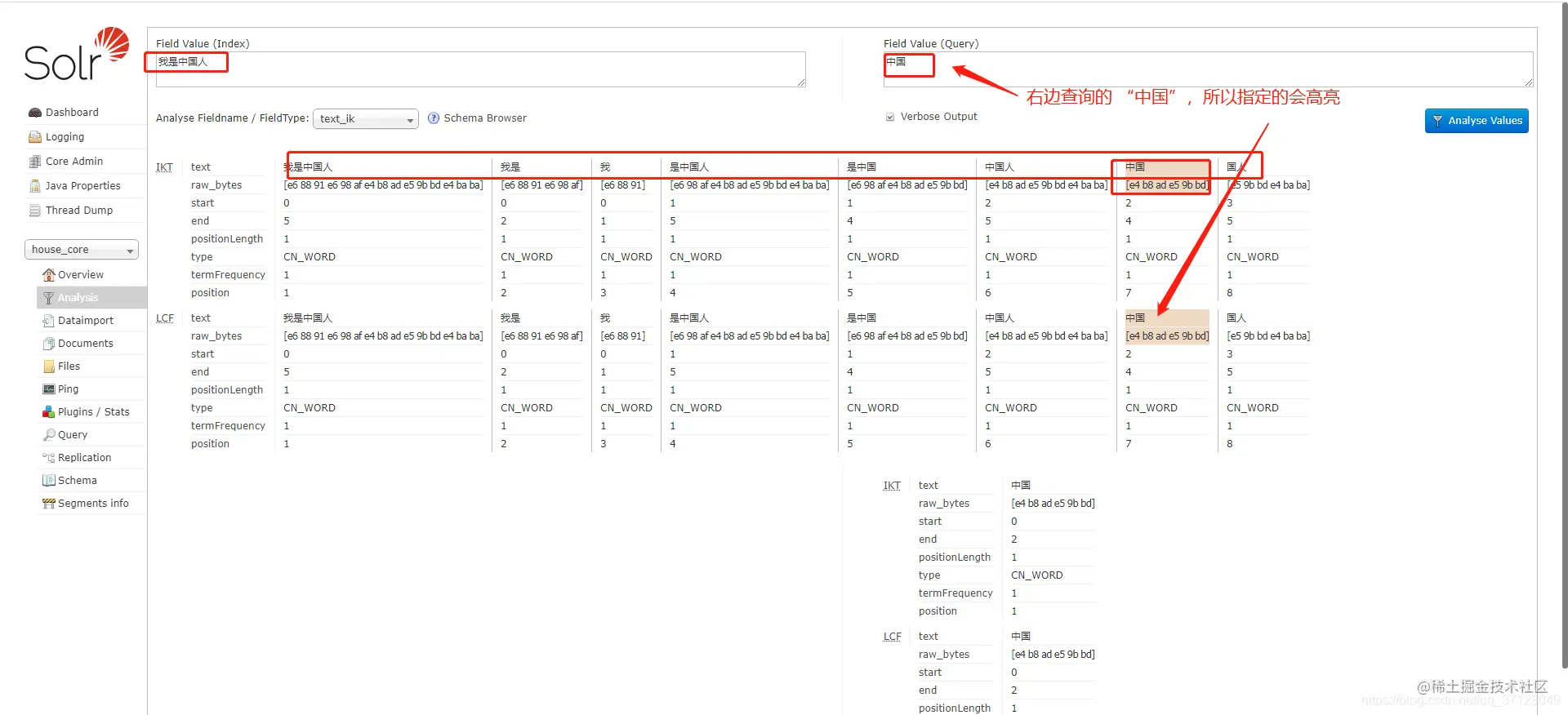Open the Query menu item

(73, 435)
